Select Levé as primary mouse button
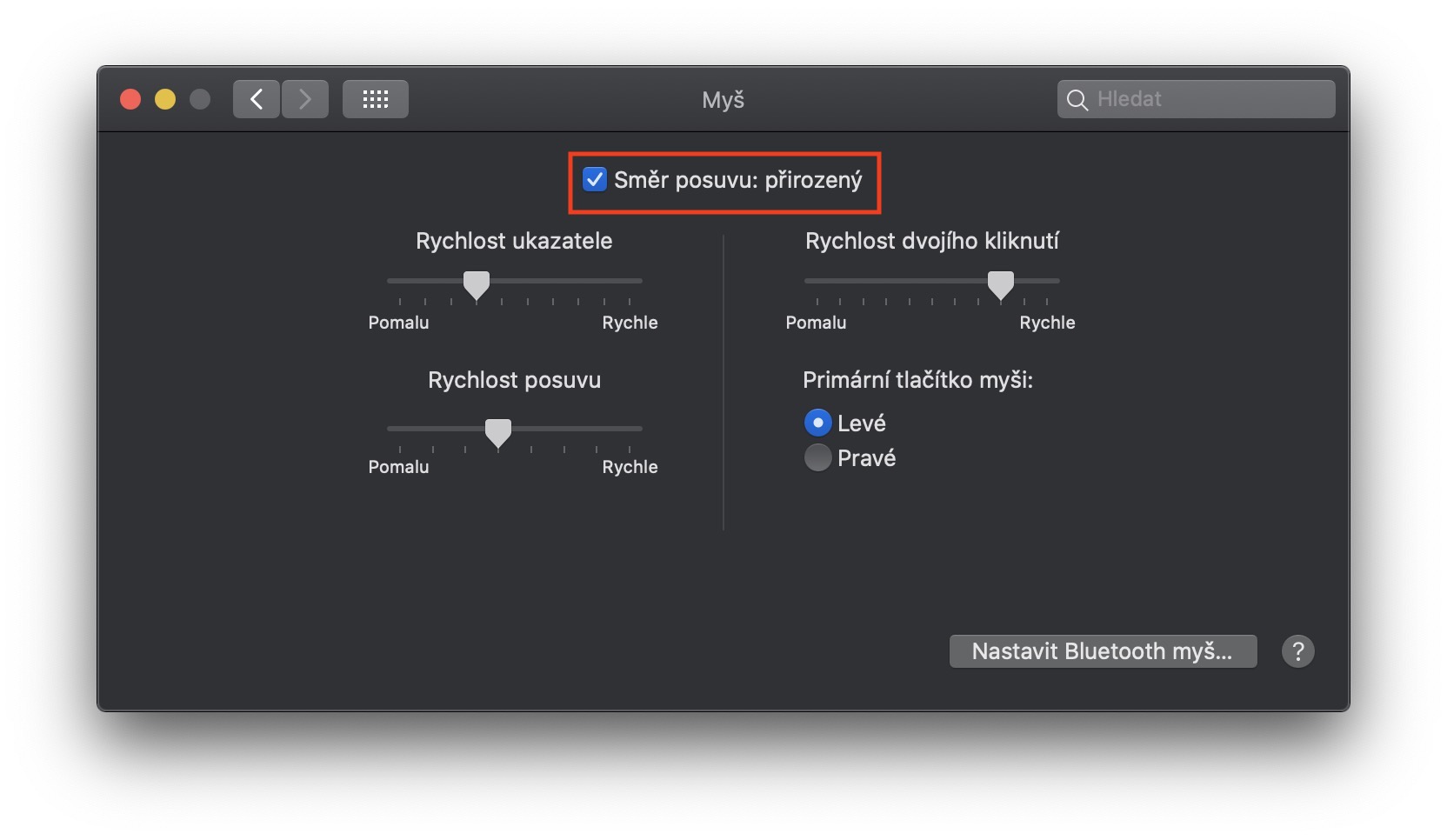Image resolution: width=1447 pixels, height=840 pixels. pos(817,423)
